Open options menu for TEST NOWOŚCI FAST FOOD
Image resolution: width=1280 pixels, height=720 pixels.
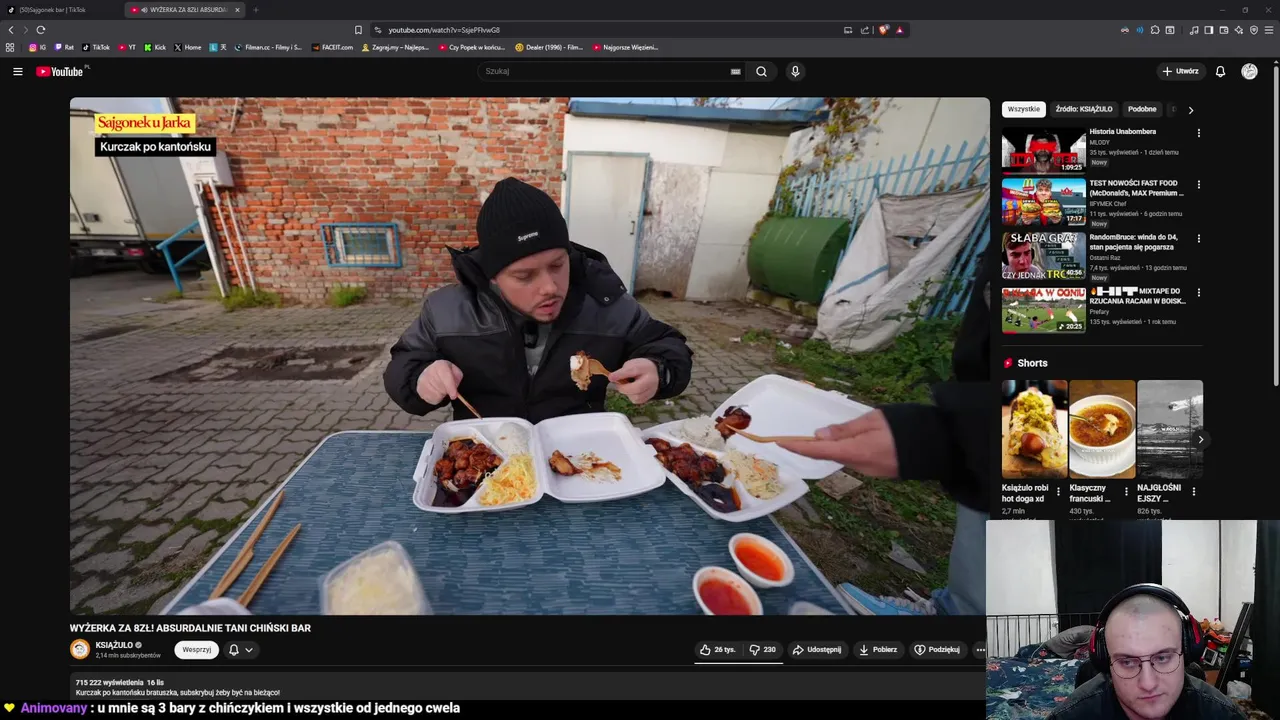click(x=1198, y=185)
